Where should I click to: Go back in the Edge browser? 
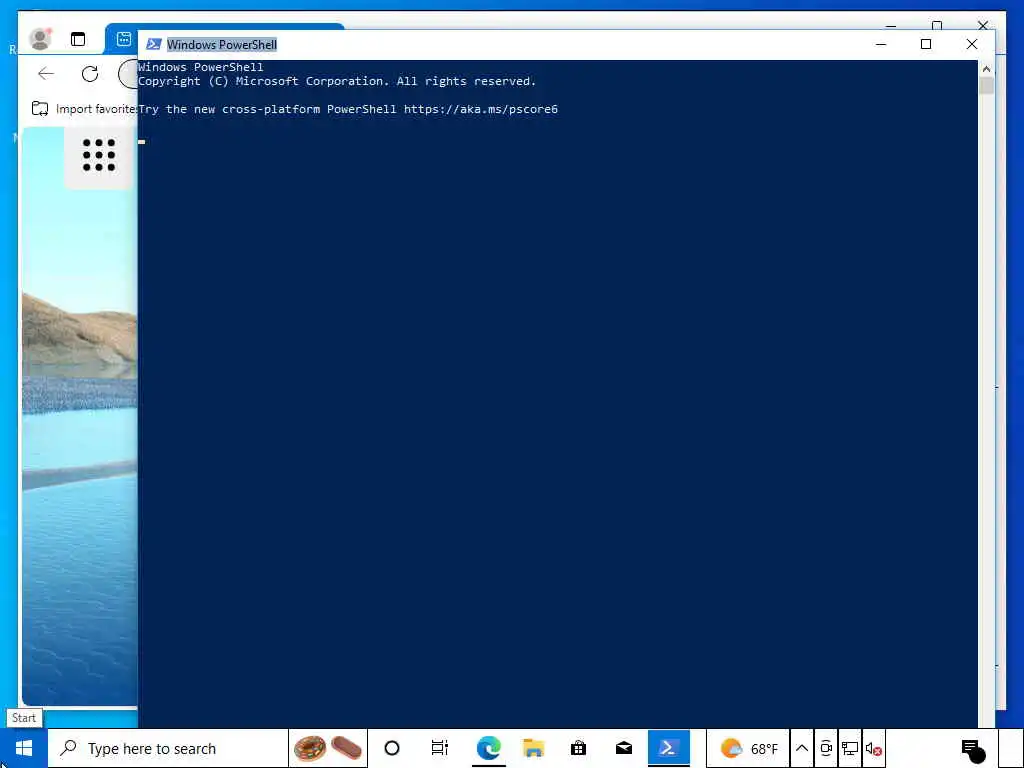pyautogui.click(x=46, y=74)
